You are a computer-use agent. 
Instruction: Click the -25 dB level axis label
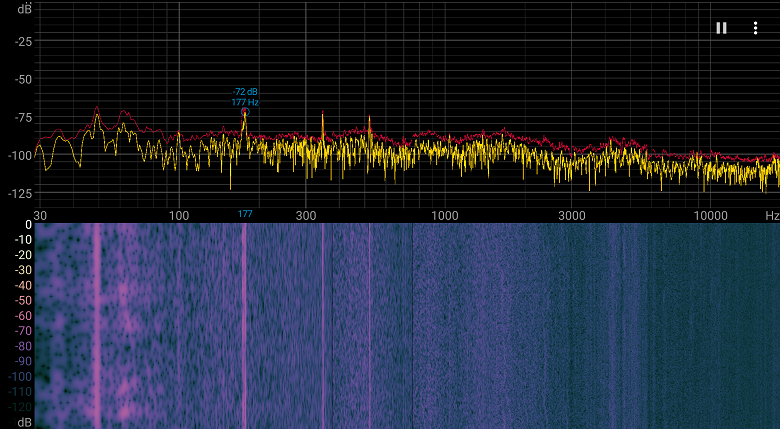(x=23, y=42)
